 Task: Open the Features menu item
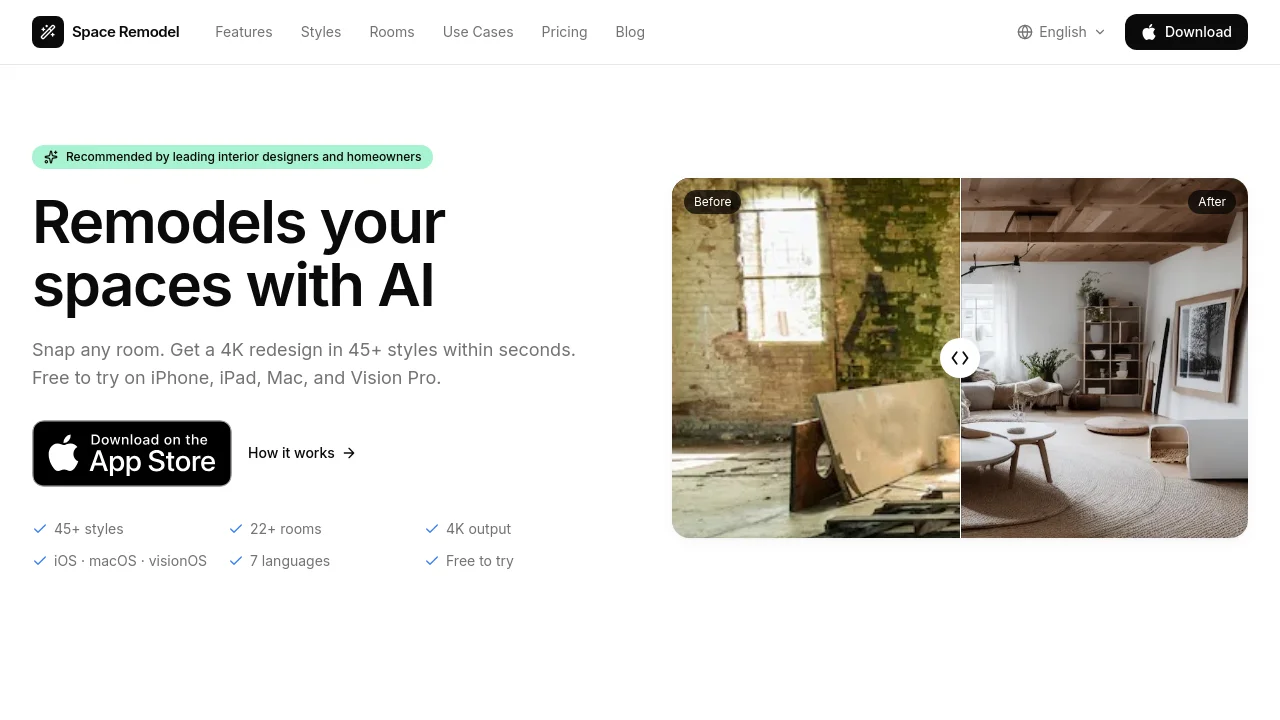[244, 32]
